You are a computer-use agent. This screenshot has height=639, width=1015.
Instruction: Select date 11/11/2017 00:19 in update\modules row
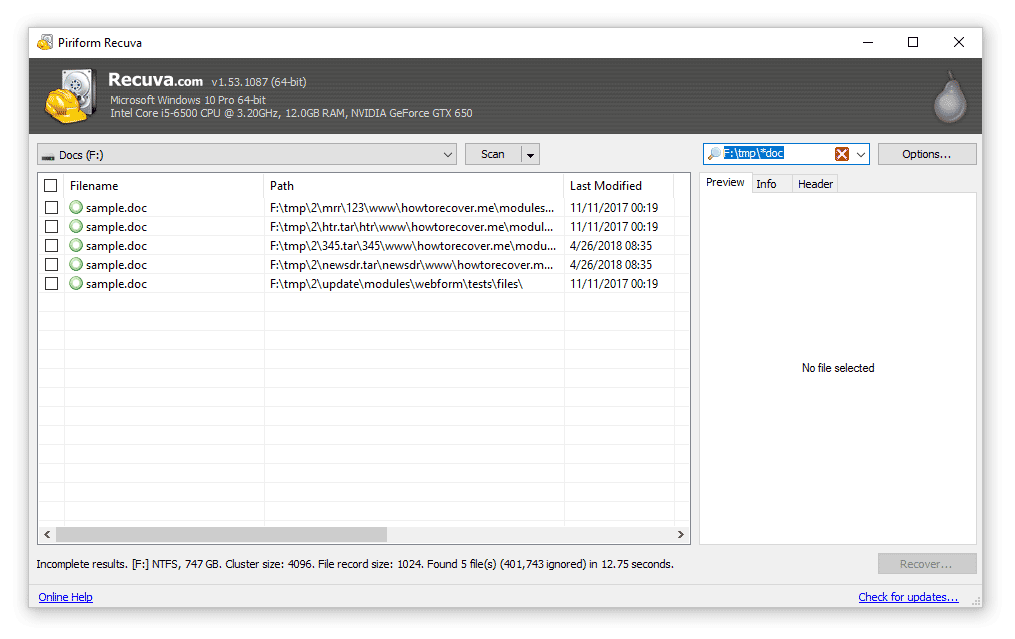614,284
